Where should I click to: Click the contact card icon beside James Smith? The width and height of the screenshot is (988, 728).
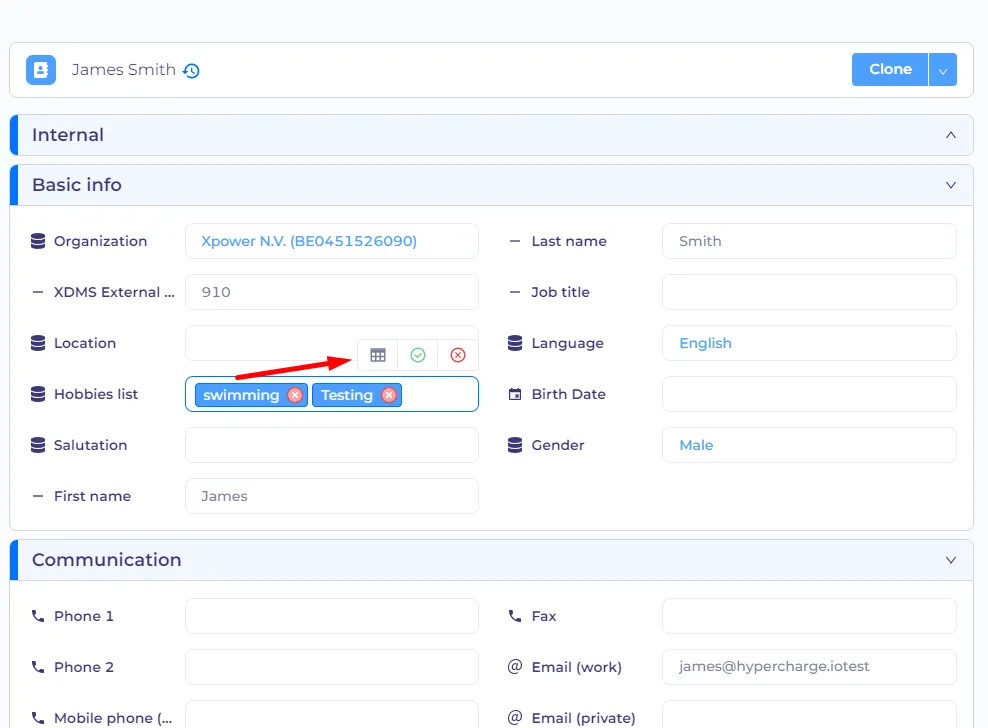pyautogui.click(x=41, y=70)
